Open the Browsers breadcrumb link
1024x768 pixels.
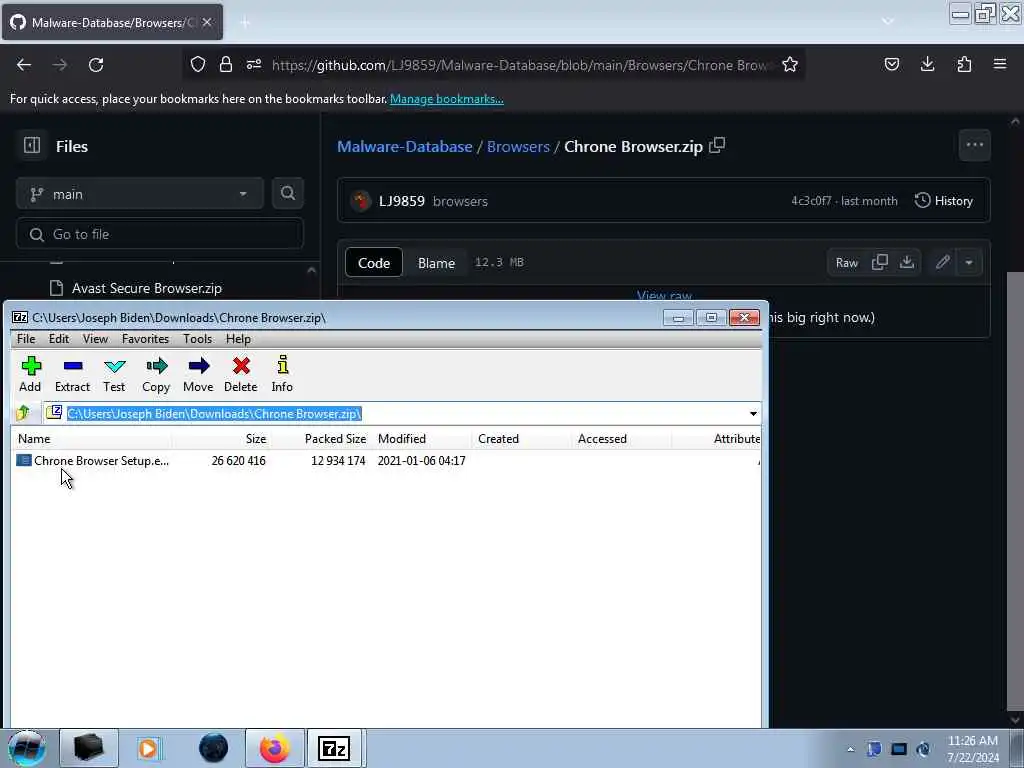coord(519,146)
